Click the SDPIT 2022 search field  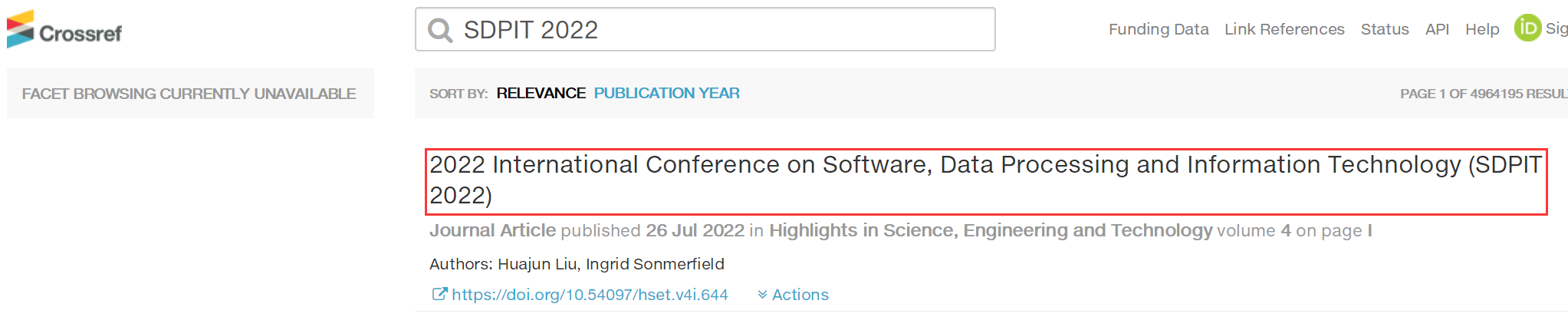tap(705, 29)
